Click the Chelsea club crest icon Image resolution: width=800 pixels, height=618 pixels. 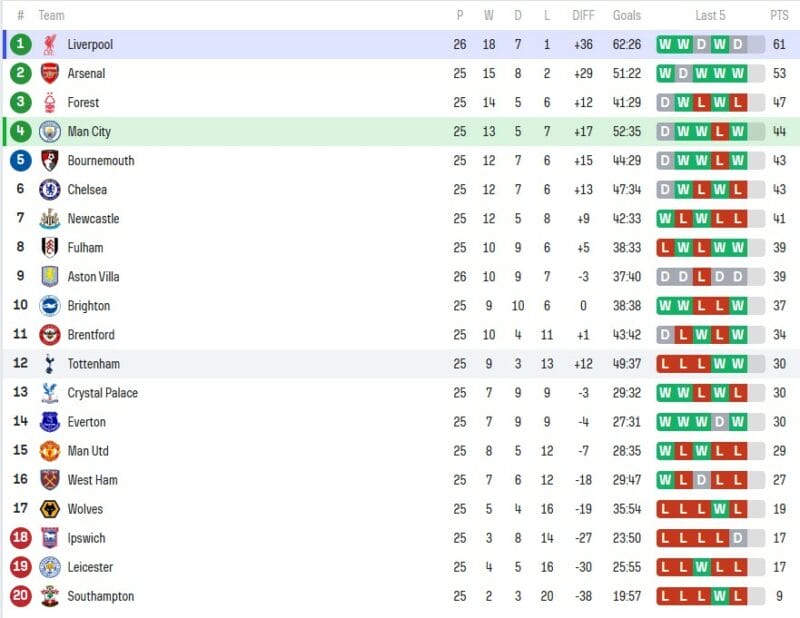(49, 189)
